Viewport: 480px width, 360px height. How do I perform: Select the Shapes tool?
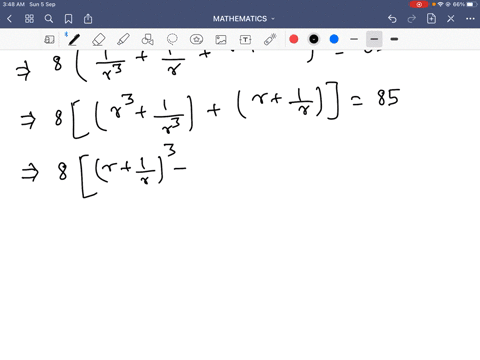pos(147,39)
